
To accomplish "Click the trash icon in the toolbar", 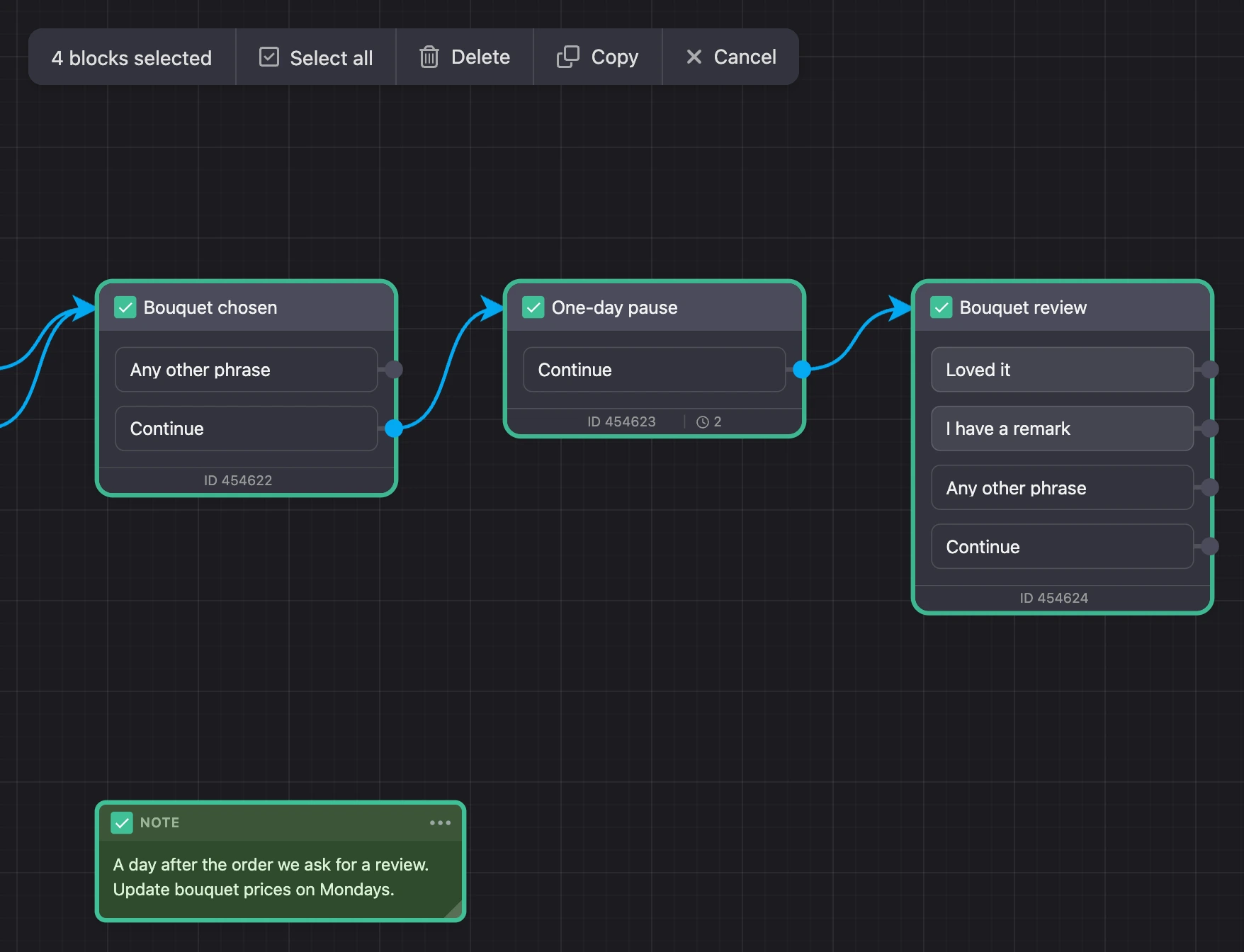I will [429, 57].
